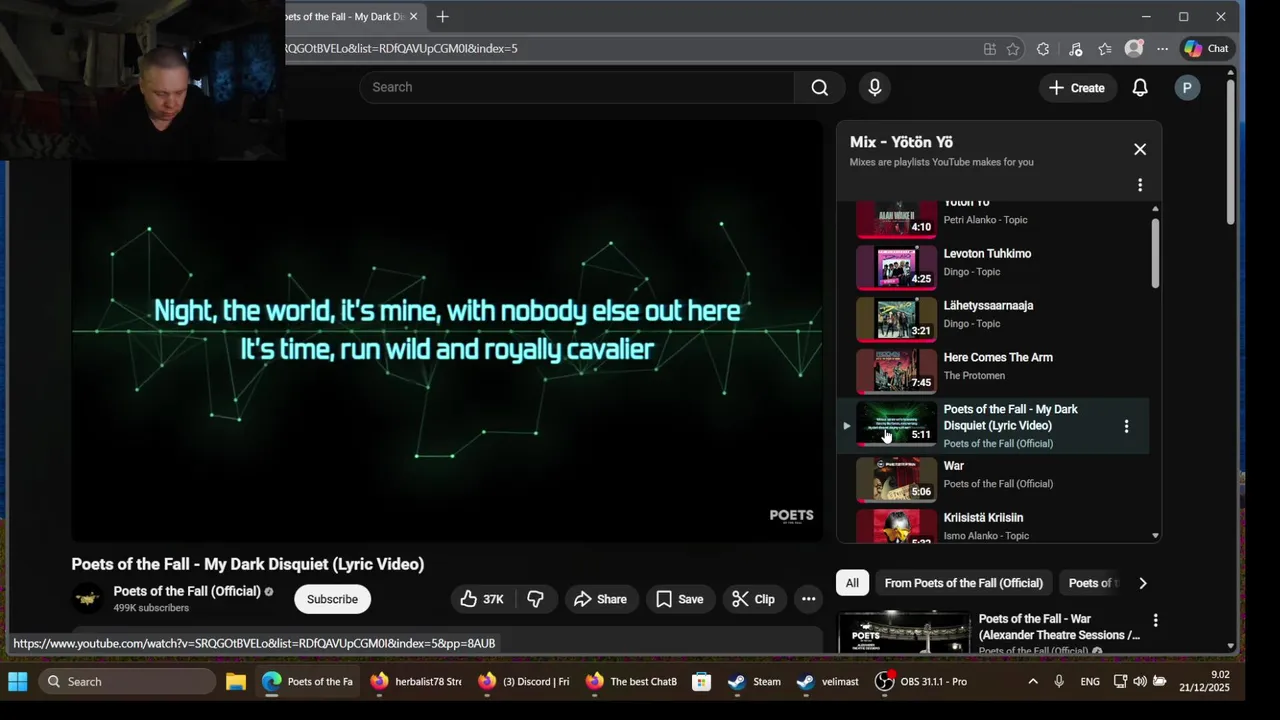Click the My Dark Disquiet playlist thumbnail

tap(896, 425)
